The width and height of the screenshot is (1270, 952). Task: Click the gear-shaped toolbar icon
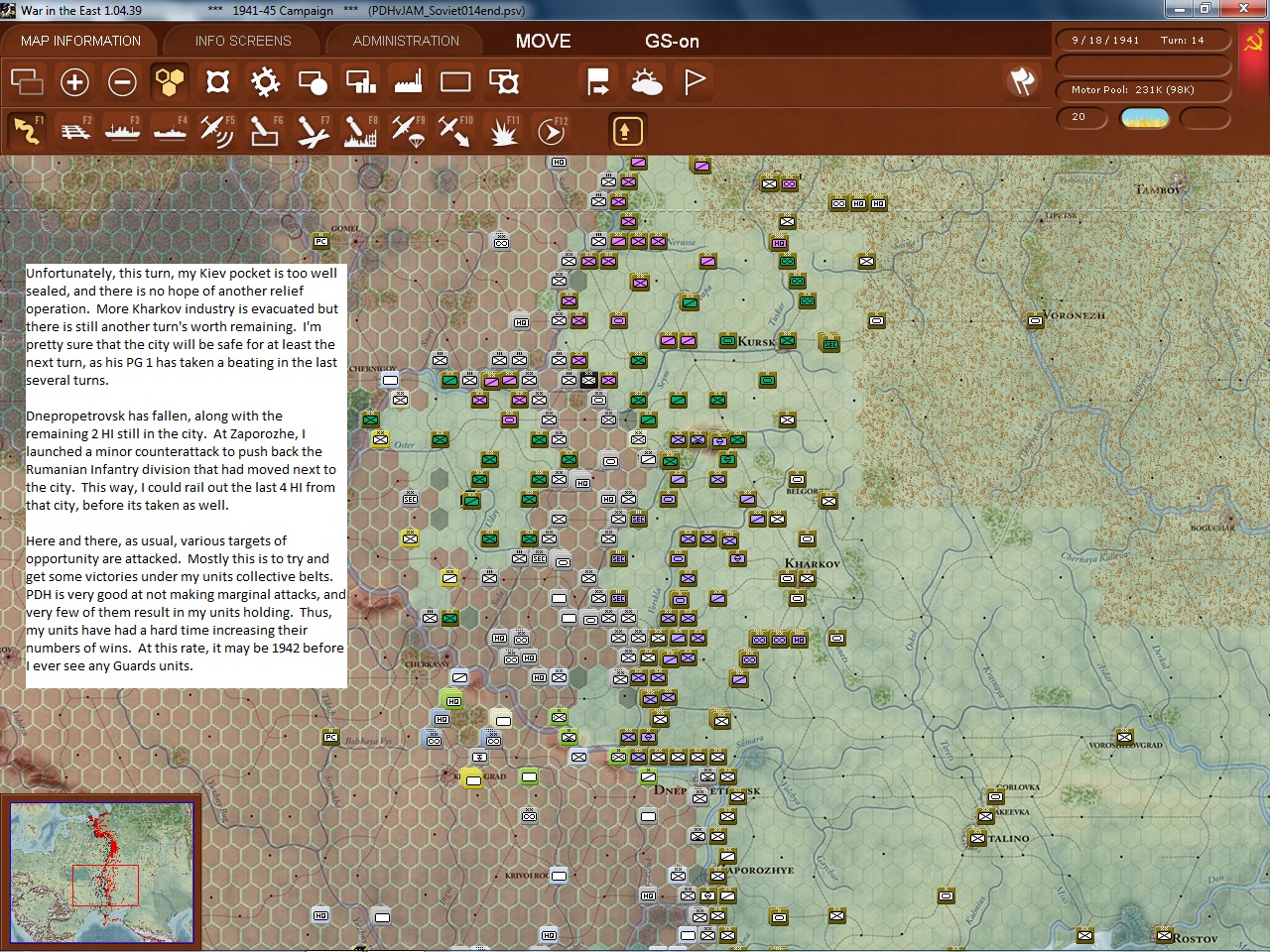click(x=265, y=81)
